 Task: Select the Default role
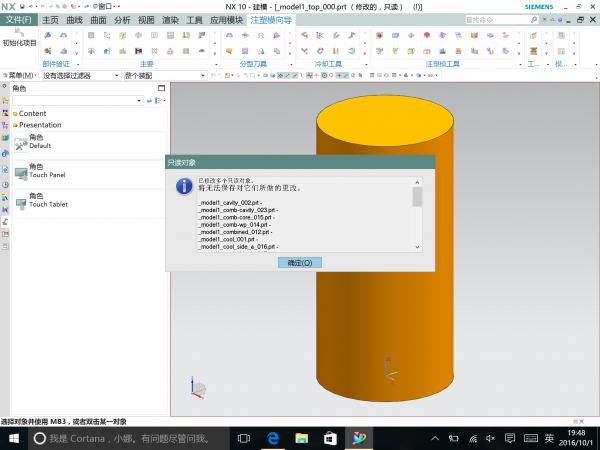tap(89, 145)
